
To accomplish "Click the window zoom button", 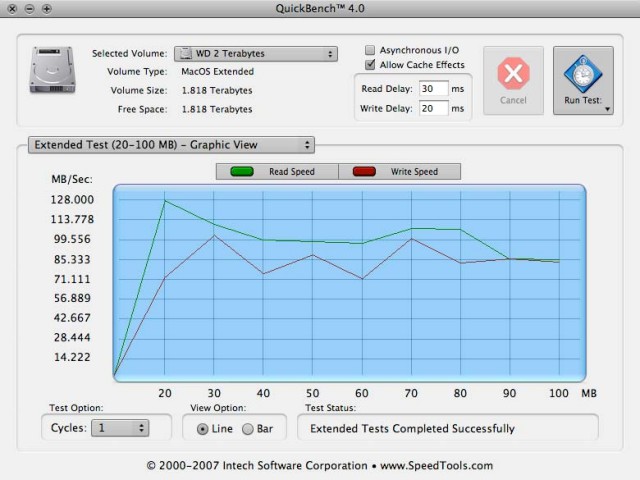I will (x=47, y=9).
